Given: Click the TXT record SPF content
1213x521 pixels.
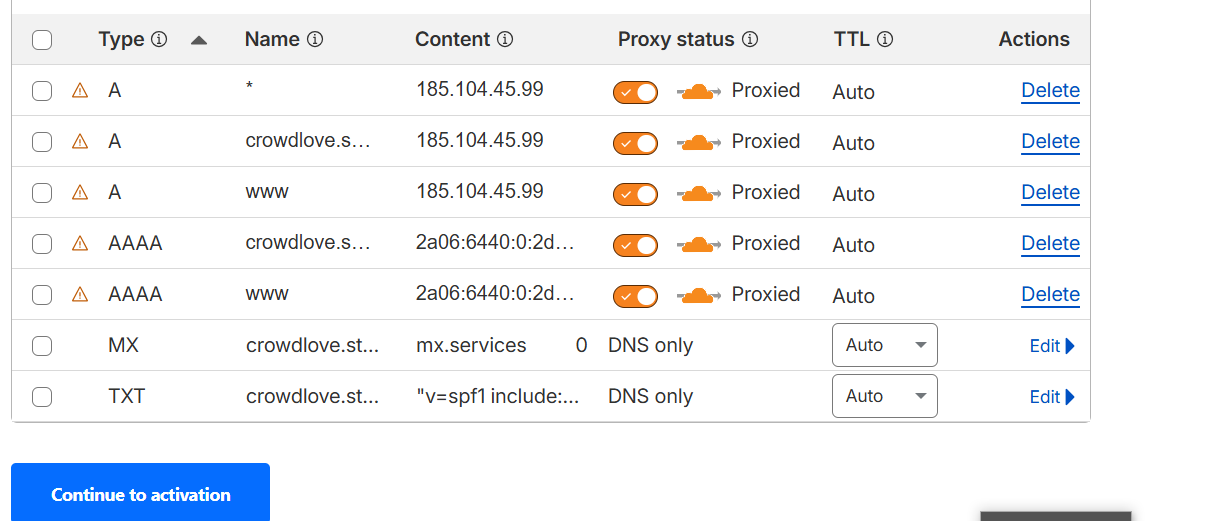Looking at the screenshot, I should pos(497,397).
